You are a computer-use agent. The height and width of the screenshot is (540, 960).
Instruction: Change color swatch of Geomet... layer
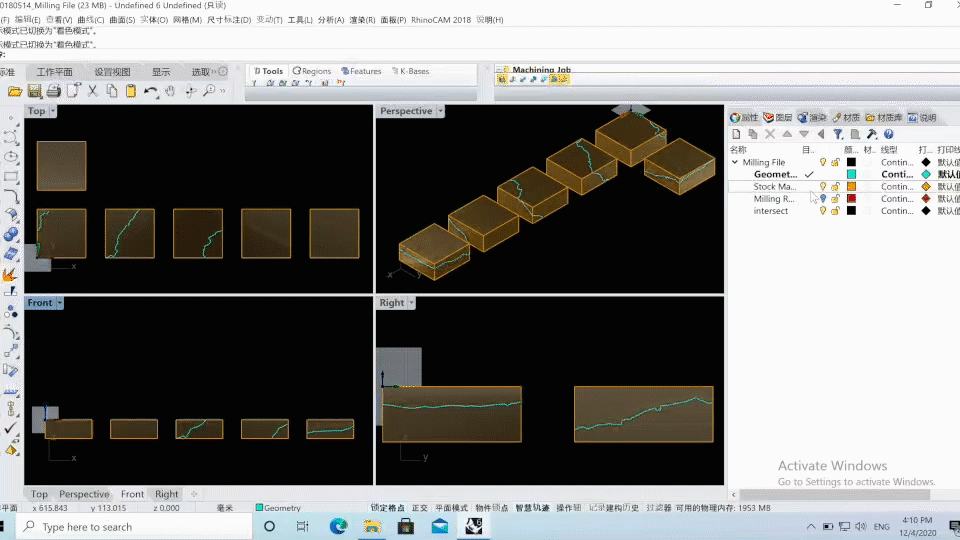[851, 174]
